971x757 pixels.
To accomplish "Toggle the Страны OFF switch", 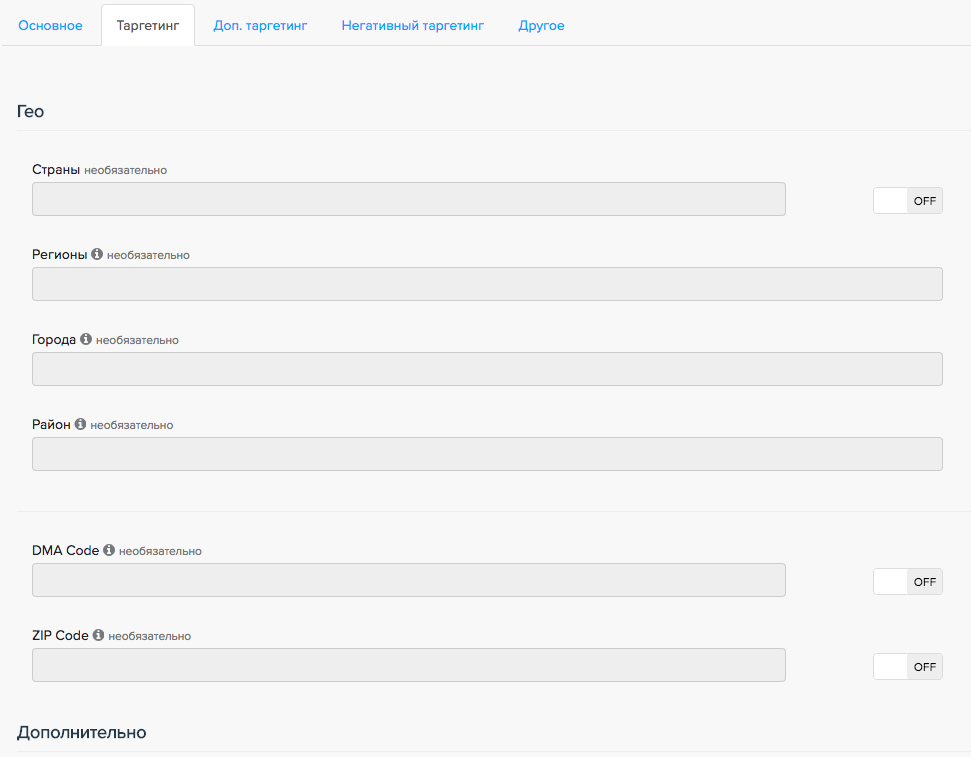I will [x=907, y=200].
